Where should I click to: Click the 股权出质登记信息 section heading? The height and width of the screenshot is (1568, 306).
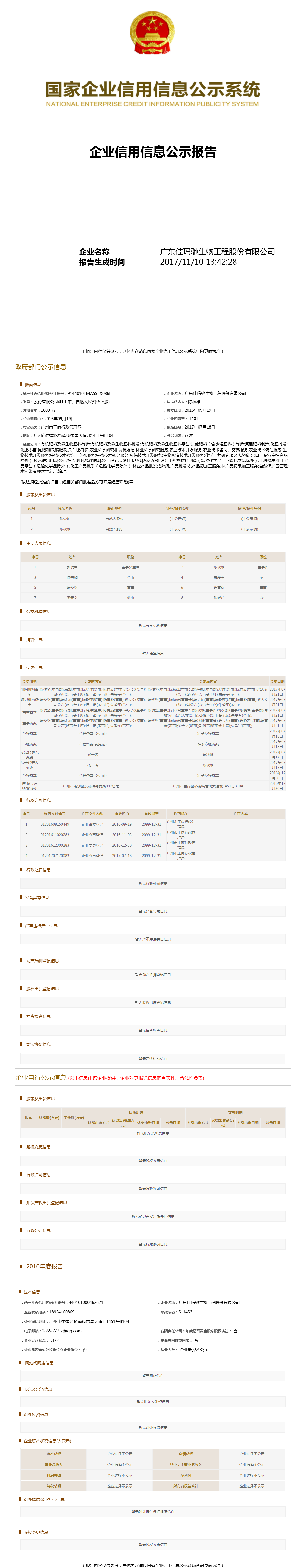pos(43,989)
